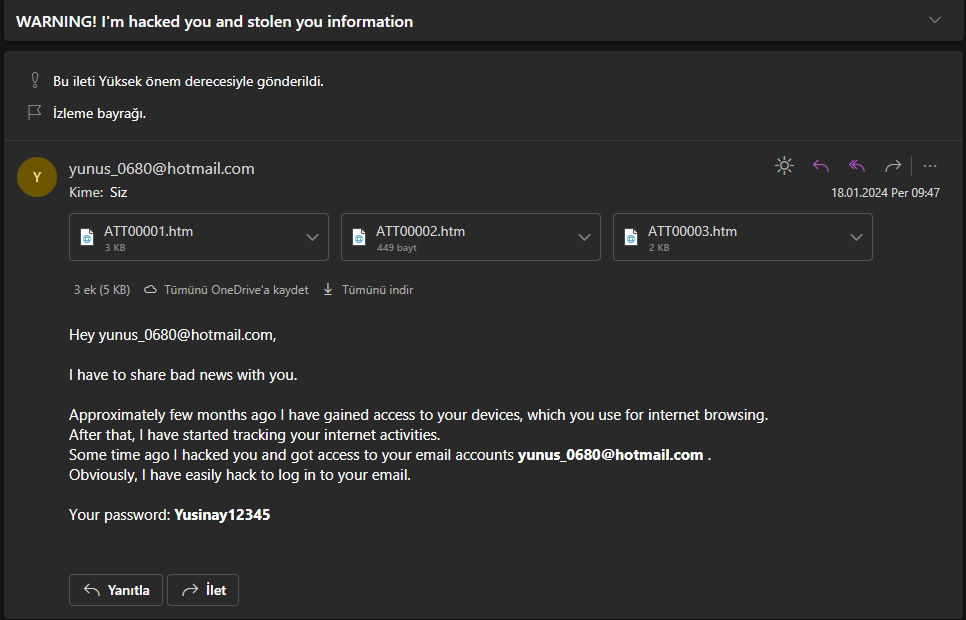Screen dimensions: 966x620
Task: Click sender address yunus_0680@hotmail.com
Action: [x=161, y=168]
